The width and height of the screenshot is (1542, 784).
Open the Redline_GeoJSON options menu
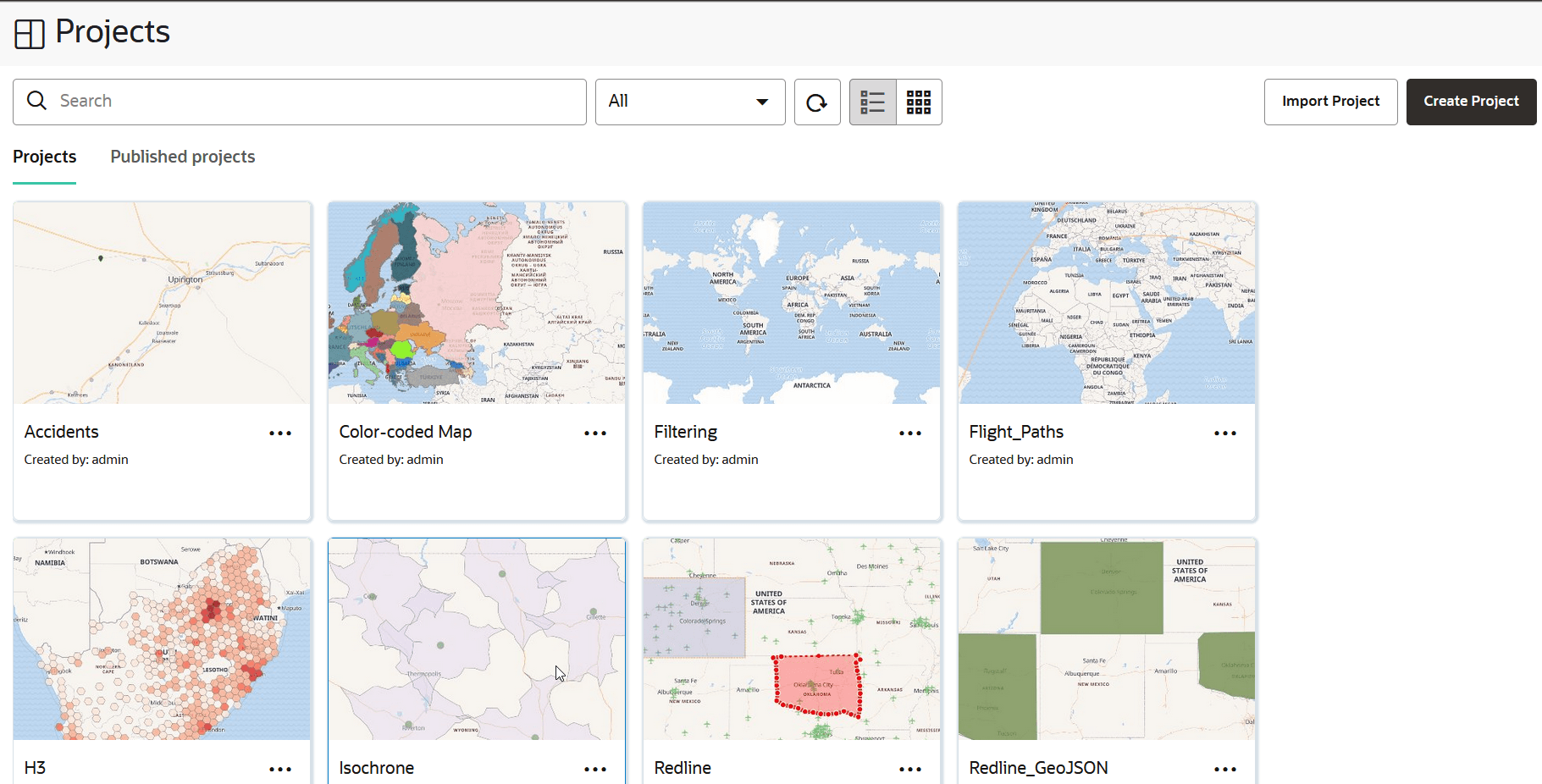coord(1225,769)
